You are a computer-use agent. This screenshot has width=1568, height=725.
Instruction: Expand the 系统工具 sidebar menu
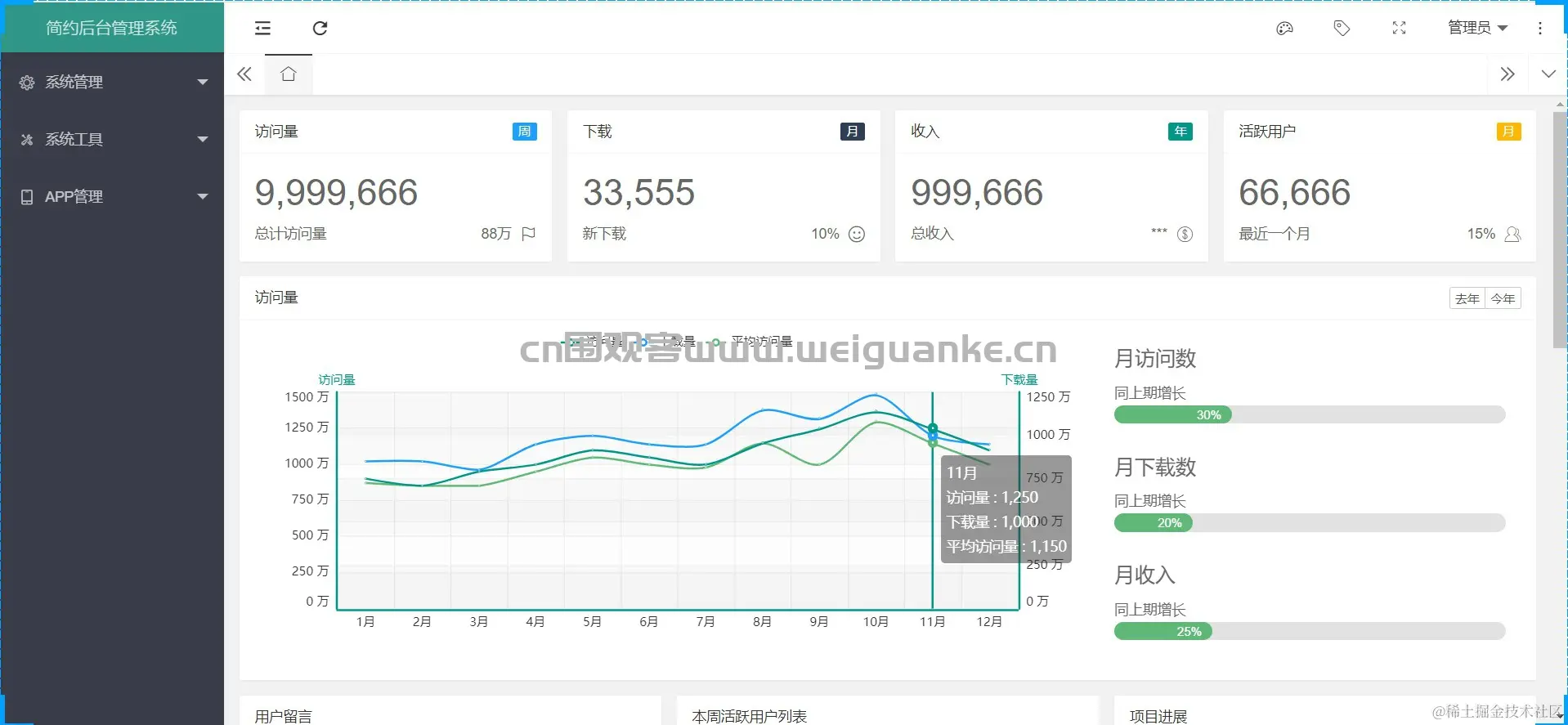tap(112, 139)
